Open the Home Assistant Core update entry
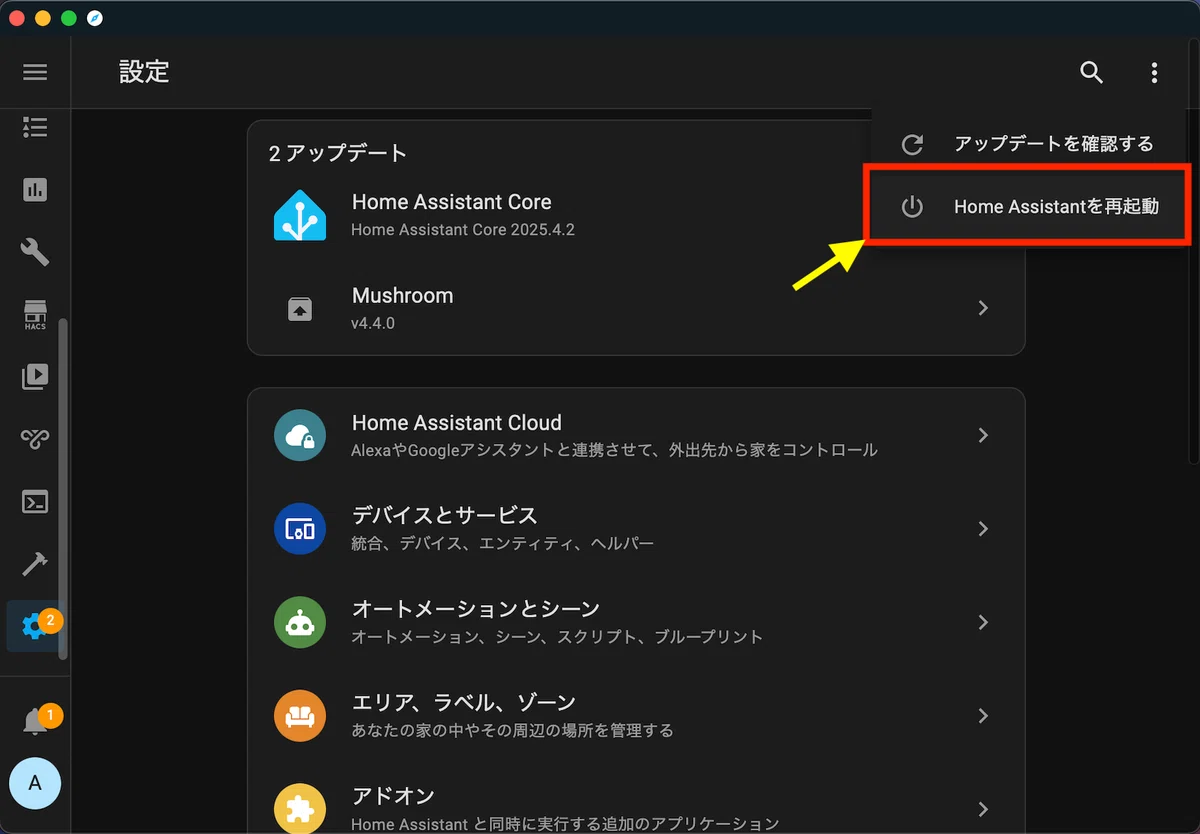 click(636, 215)
